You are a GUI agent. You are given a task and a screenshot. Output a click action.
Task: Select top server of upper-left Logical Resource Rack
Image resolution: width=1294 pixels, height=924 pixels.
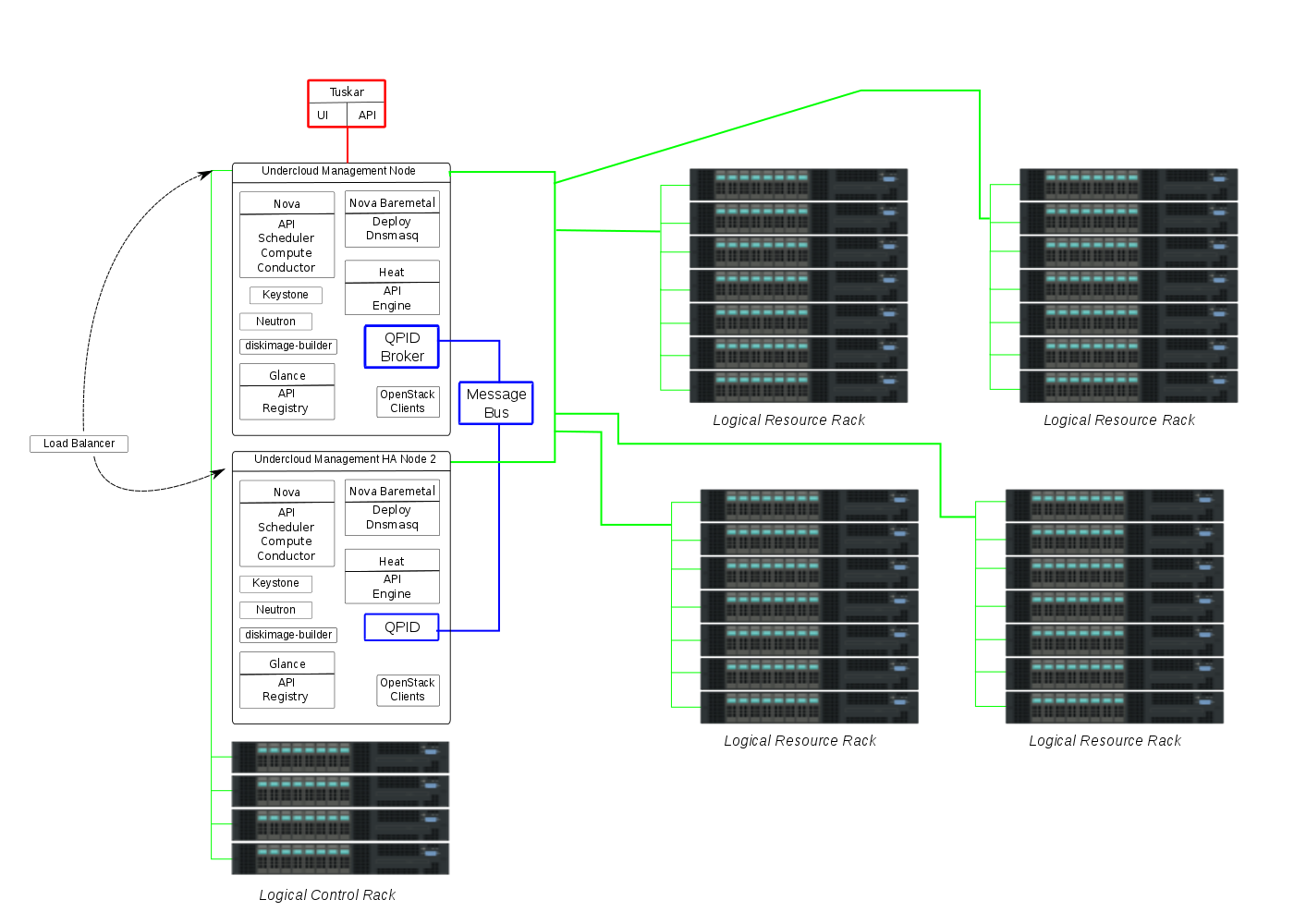point(799,185)
